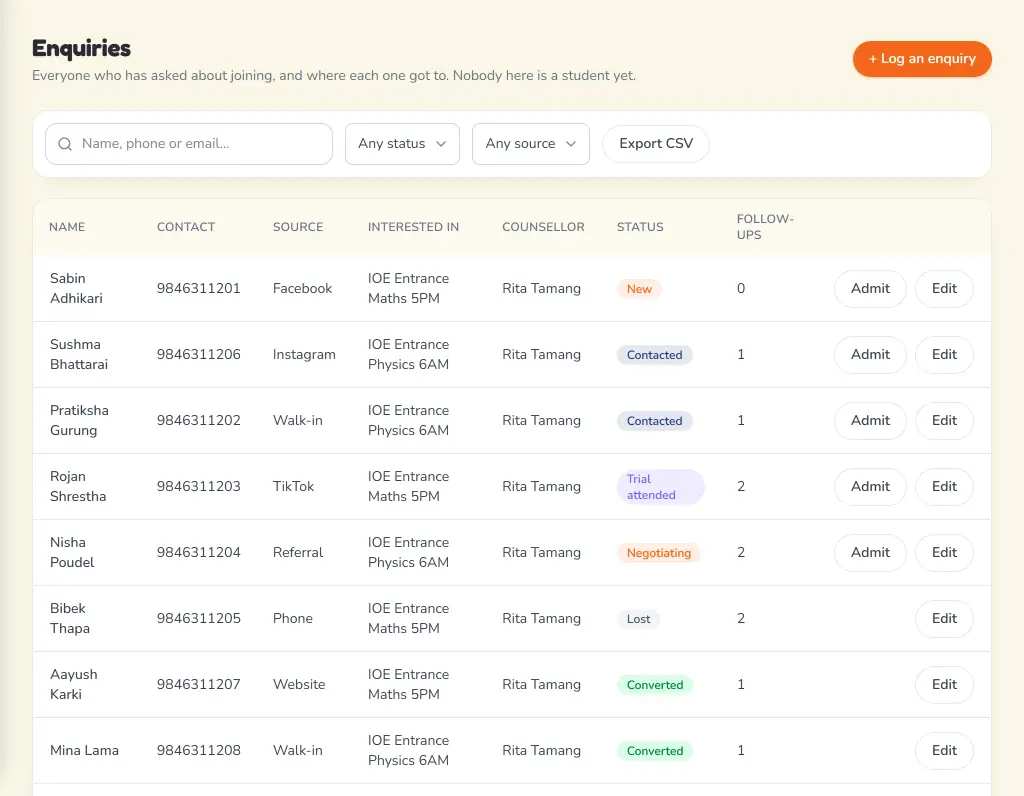Image resolution: width=1024 pixels, height=796 pixels.
Task: Click the New status badge for Sabin Adhikari
Action: tap(639, 289)
